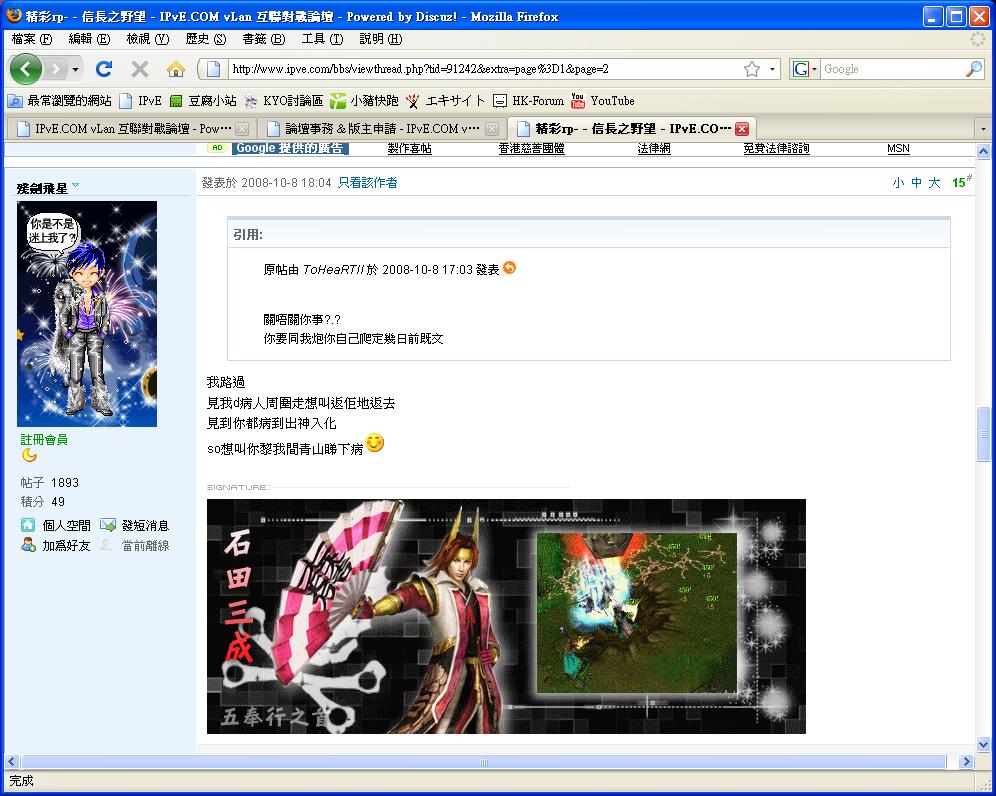The image size is (996, 796).
Task: Set font size to 小
Action: 898,183
